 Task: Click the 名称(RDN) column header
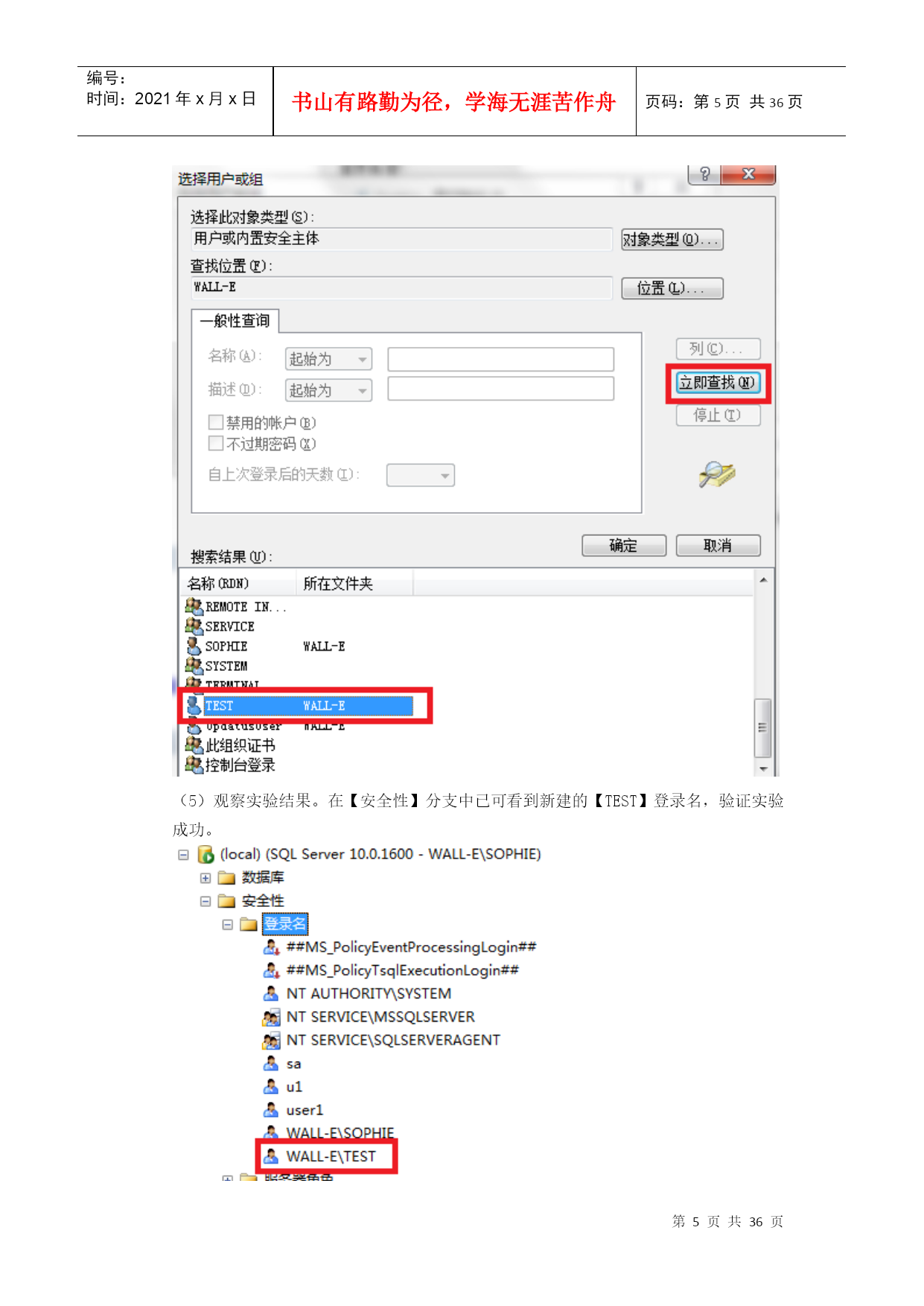click(x=238, y=584)
